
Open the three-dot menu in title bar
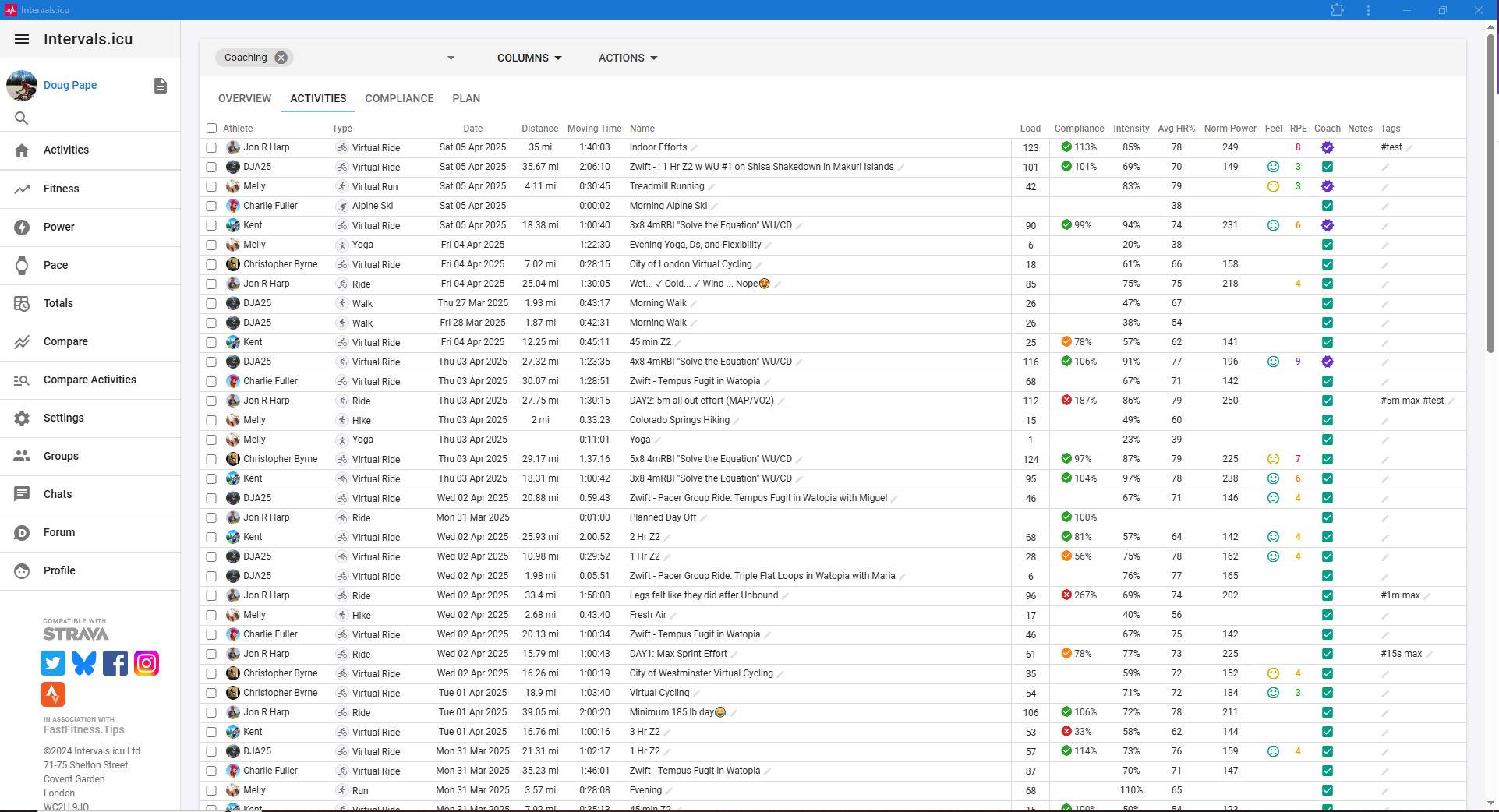click(1369, 10)
